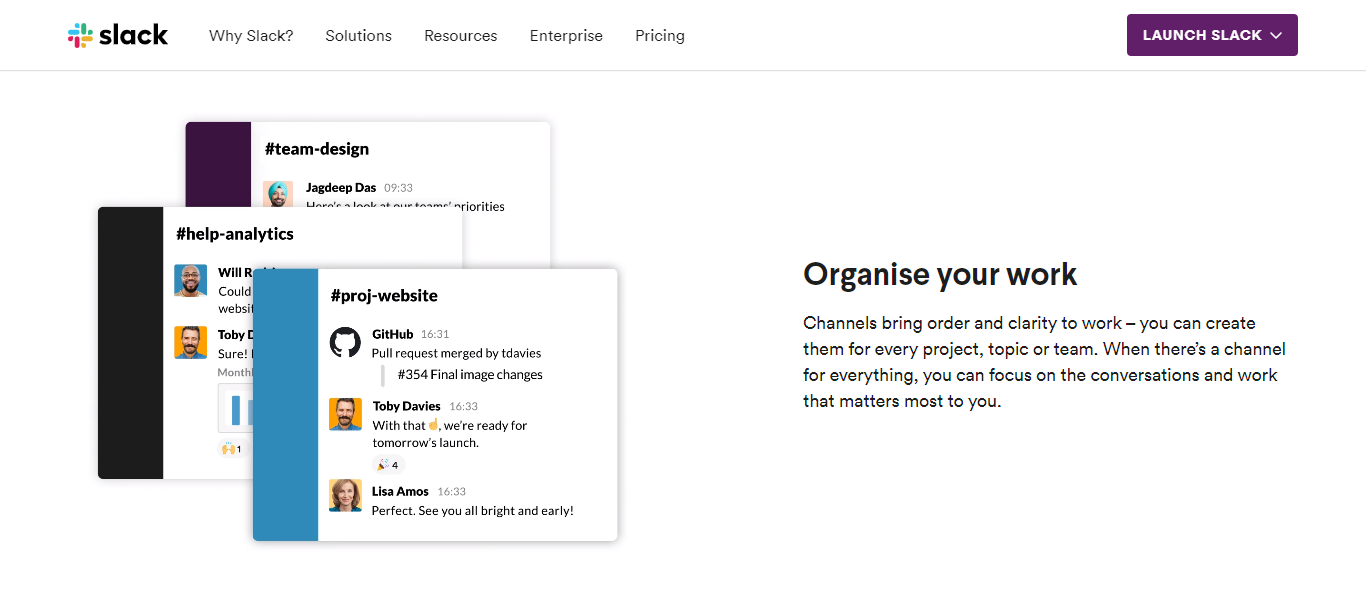The height and width of the screenshot is (600, 1366).
Task: Click the #proj-website channel title
Action: click(x=384, y=295)
